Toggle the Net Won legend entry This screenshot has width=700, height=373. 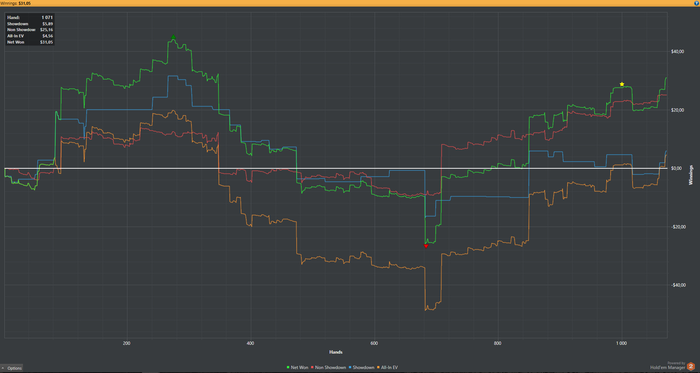click(297, 367)
